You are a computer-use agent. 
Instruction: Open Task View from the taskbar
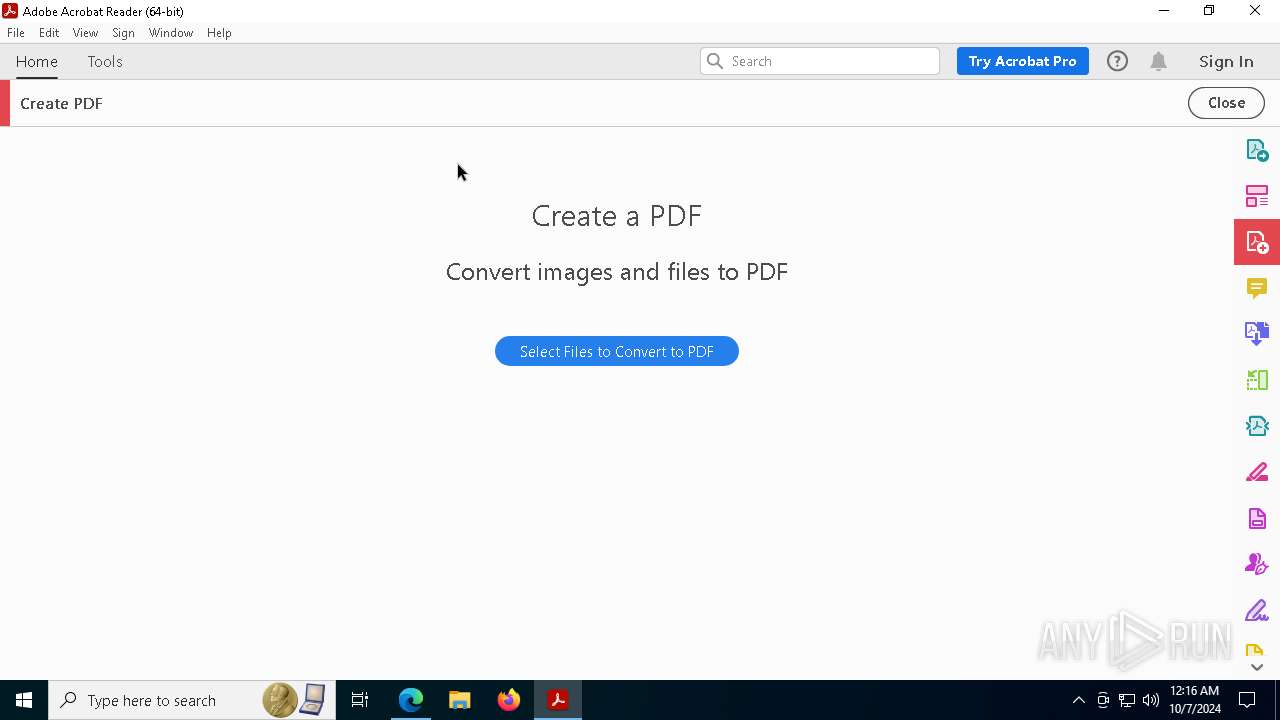pos(360,700)
